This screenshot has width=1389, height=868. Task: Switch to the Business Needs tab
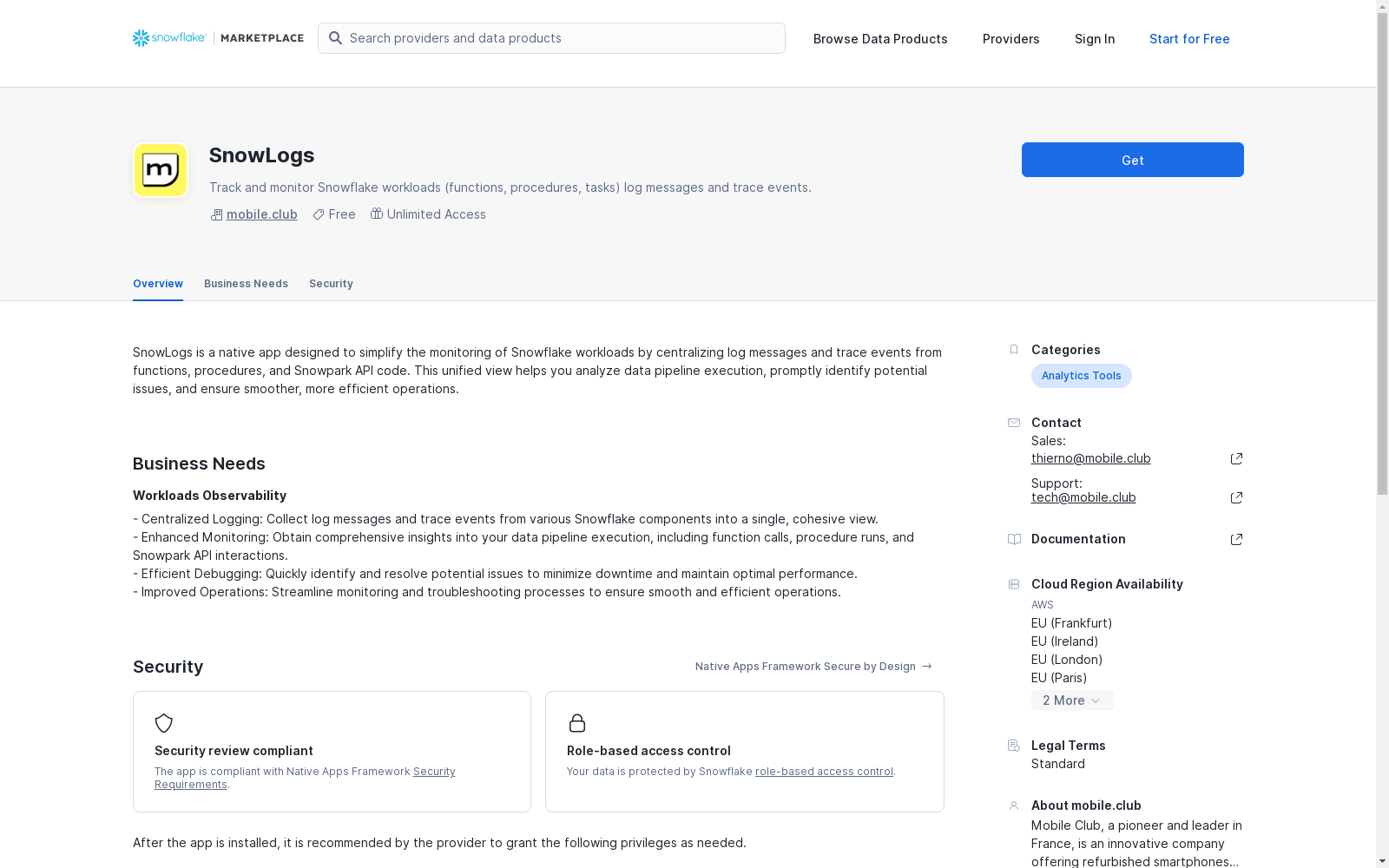(246, 284)
